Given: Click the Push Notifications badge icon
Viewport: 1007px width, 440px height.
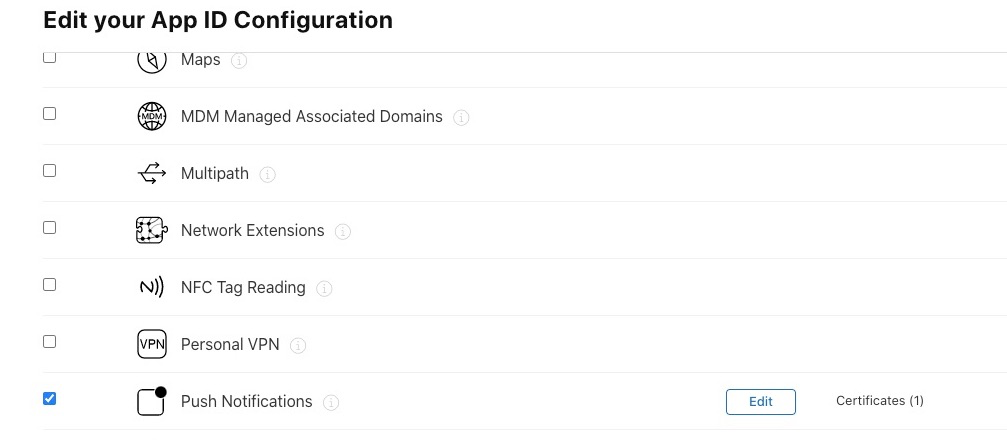Looking at the screenshot, I should click(150, 401).
